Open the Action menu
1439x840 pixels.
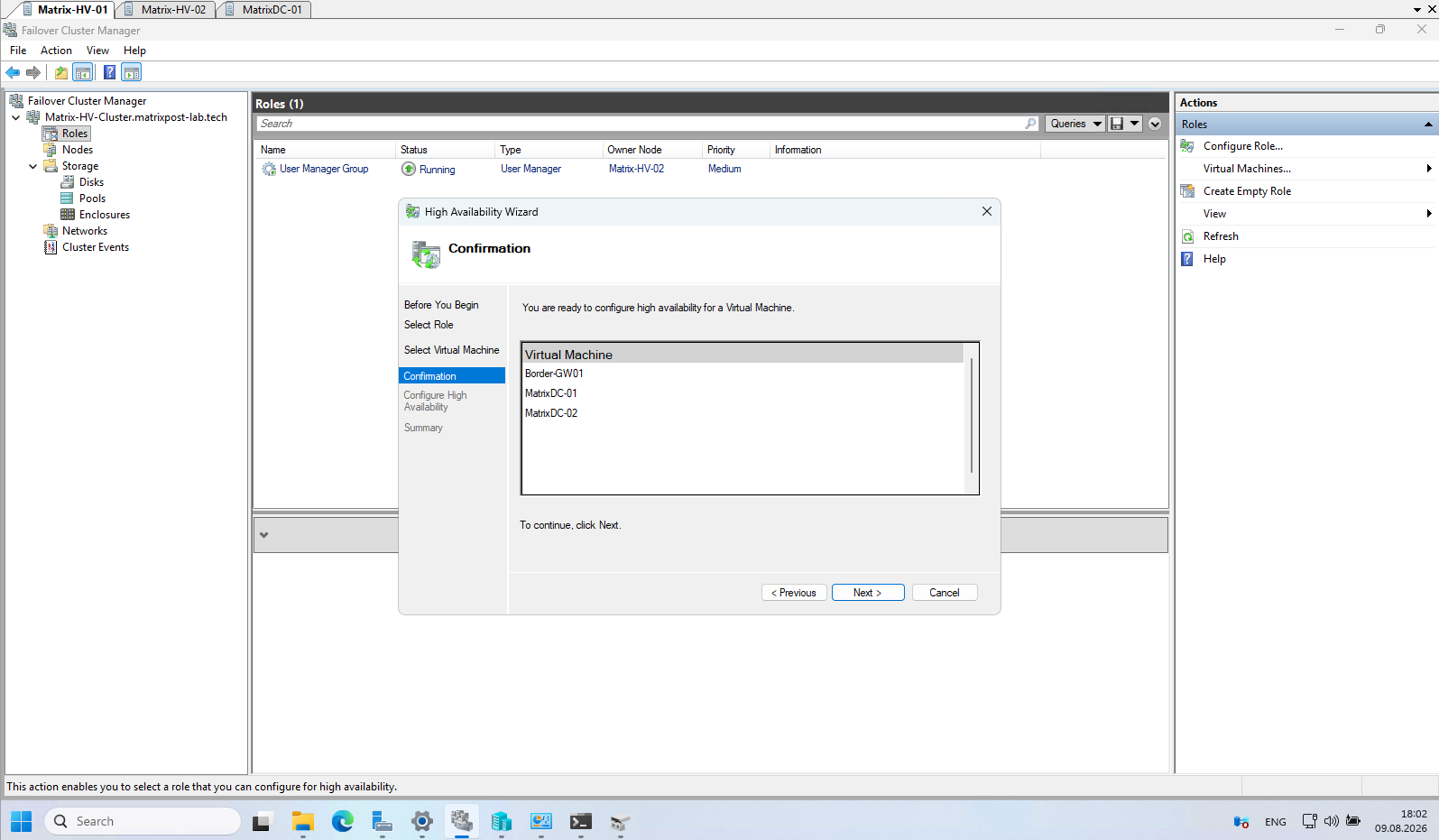point(56,51)
